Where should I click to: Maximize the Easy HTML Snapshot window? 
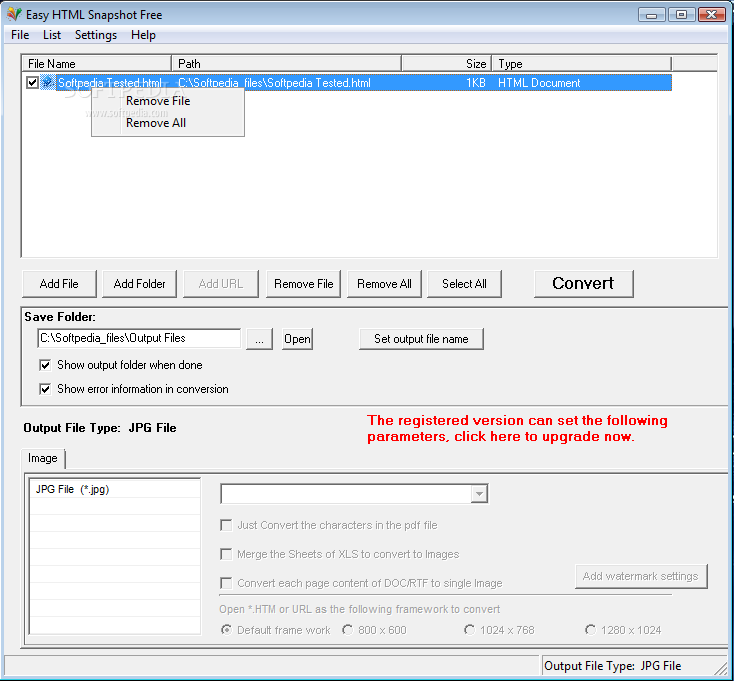pos(682,15)
